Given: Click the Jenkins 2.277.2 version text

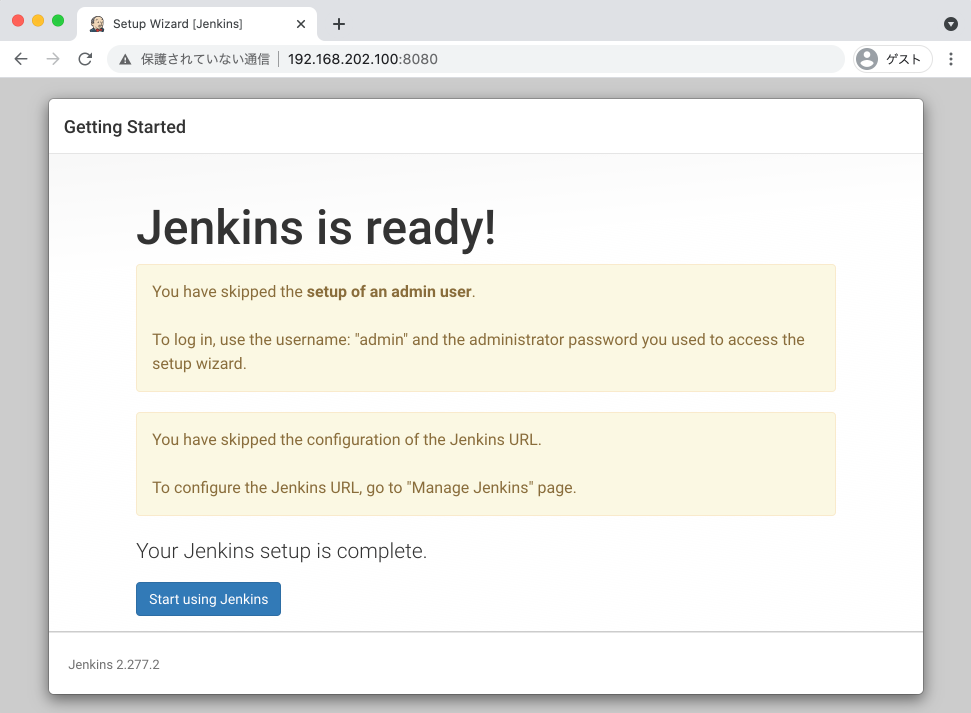Looking at the screenshot, I should coord(114,665).
